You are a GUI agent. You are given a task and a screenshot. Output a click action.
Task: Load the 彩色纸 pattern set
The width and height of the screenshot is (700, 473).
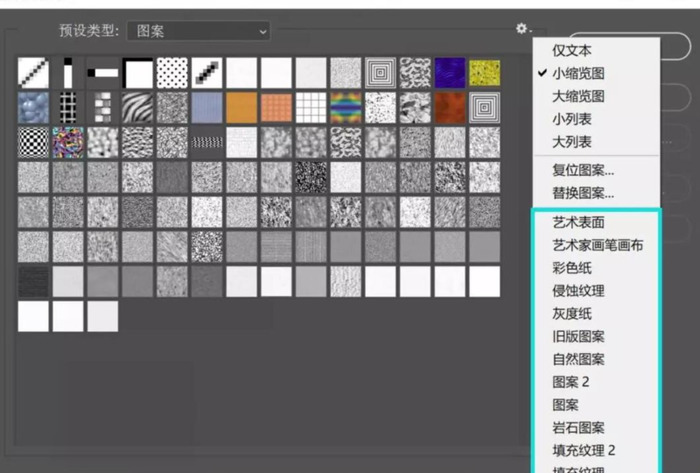[571, 268]
